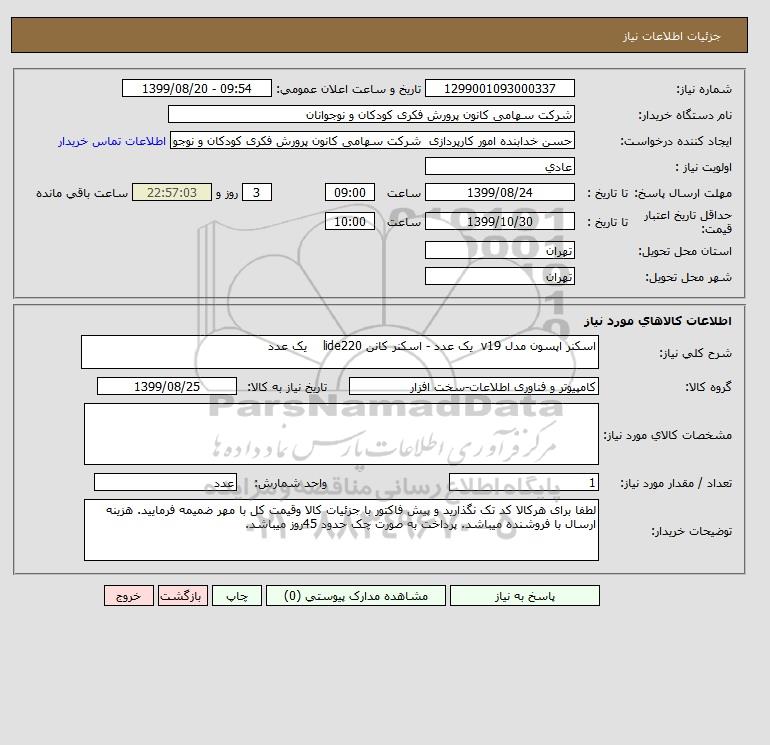Click the بازگشت back button
The image size is (770, 745).
click(183, 596)
